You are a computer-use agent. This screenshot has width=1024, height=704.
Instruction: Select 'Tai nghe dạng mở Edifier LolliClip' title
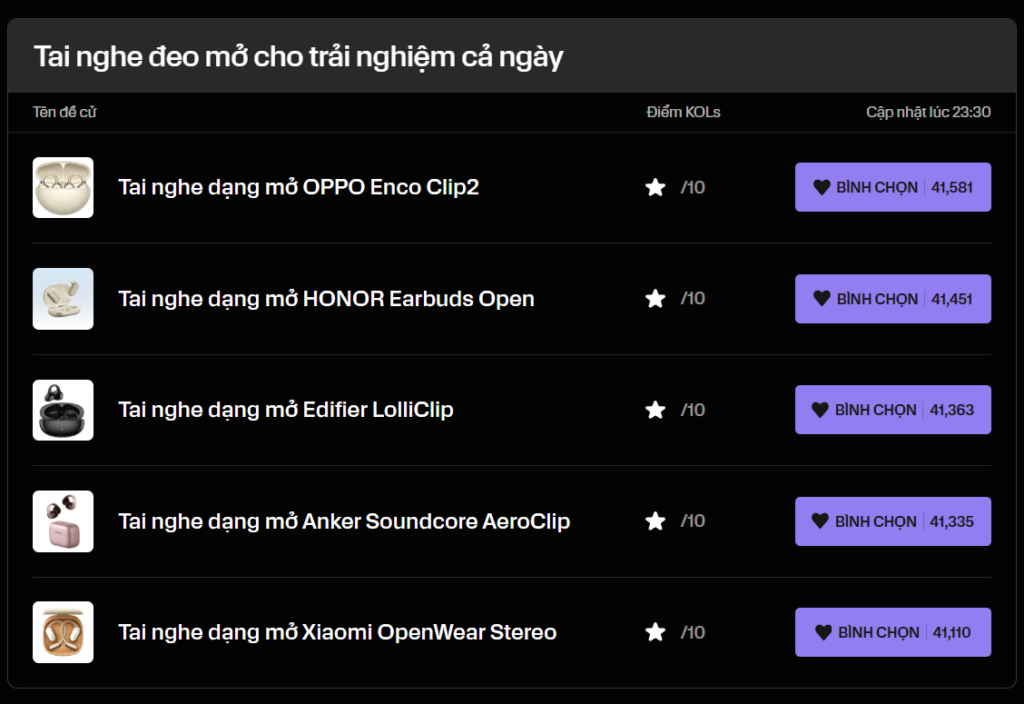(285, 410)
